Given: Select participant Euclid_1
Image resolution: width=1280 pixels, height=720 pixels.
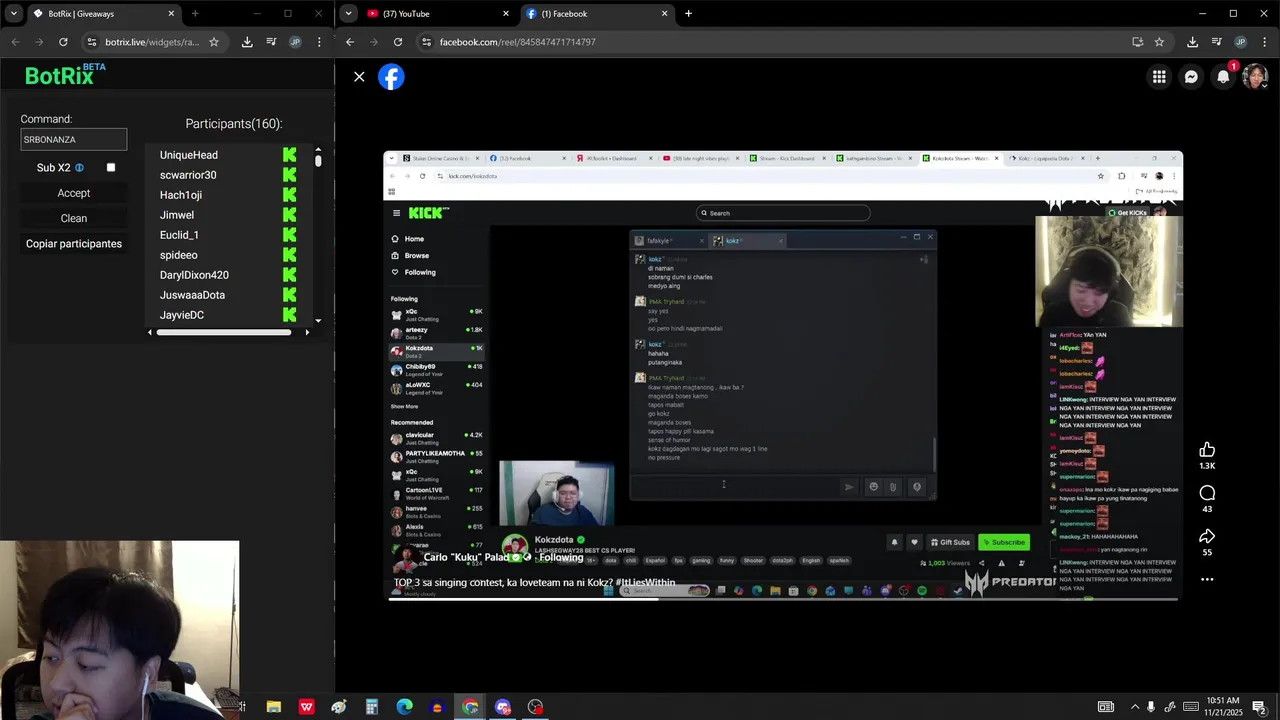Looking at the screenshot, I should pos(179,235).
